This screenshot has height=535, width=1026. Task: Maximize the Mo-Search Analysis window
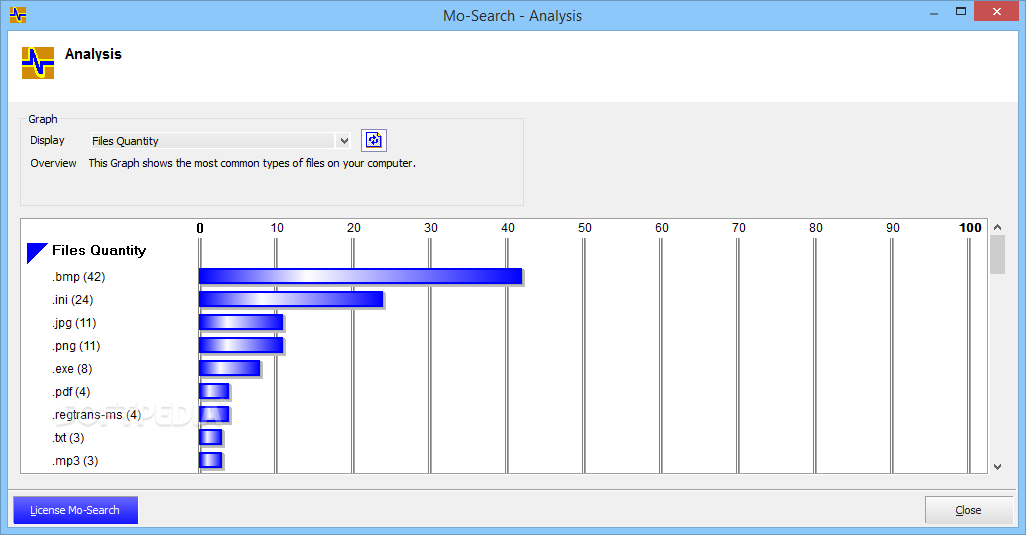(x=961, y=12)
